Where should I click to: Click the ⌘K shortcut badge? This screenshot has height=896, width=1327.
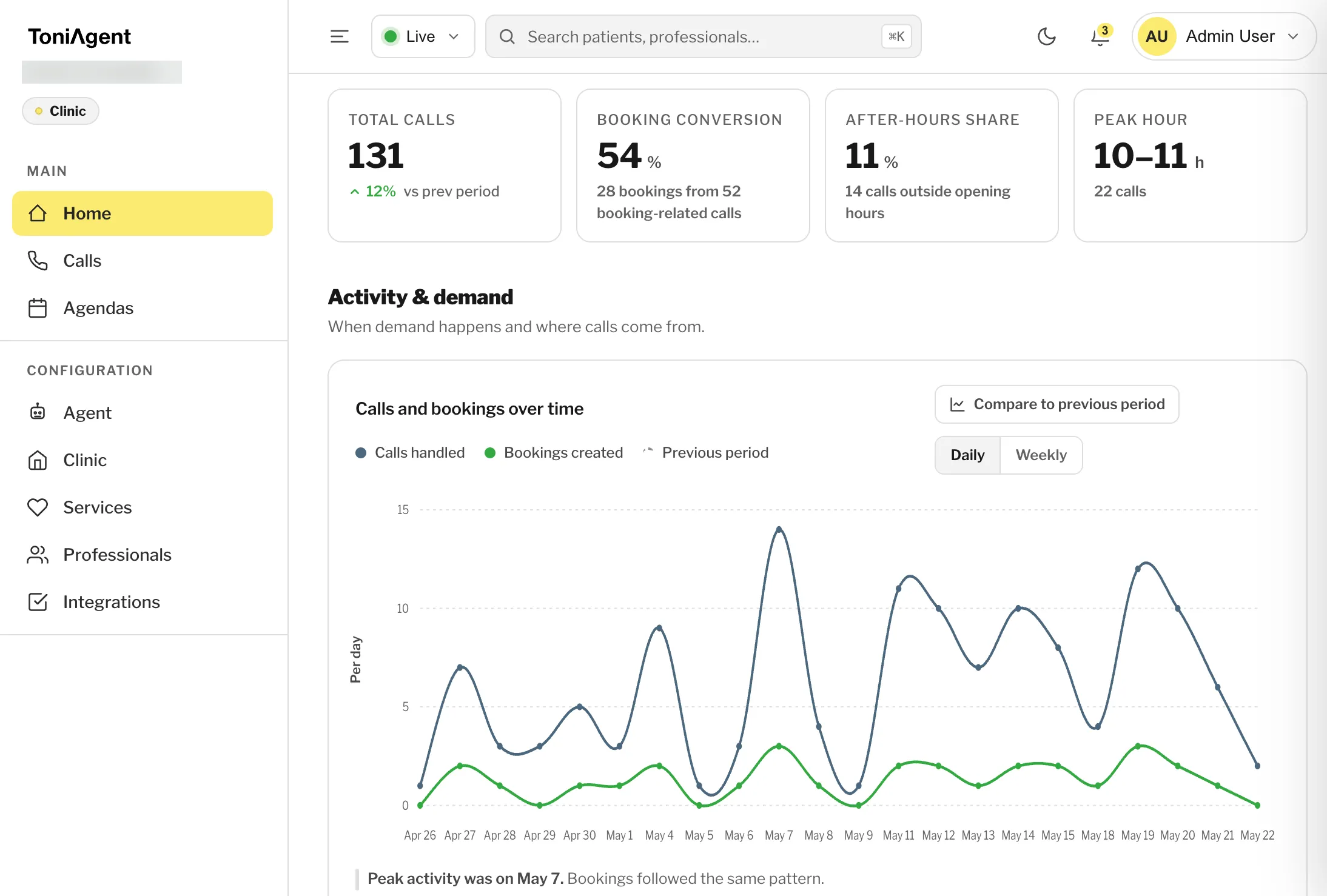click(x=896, y=36)
